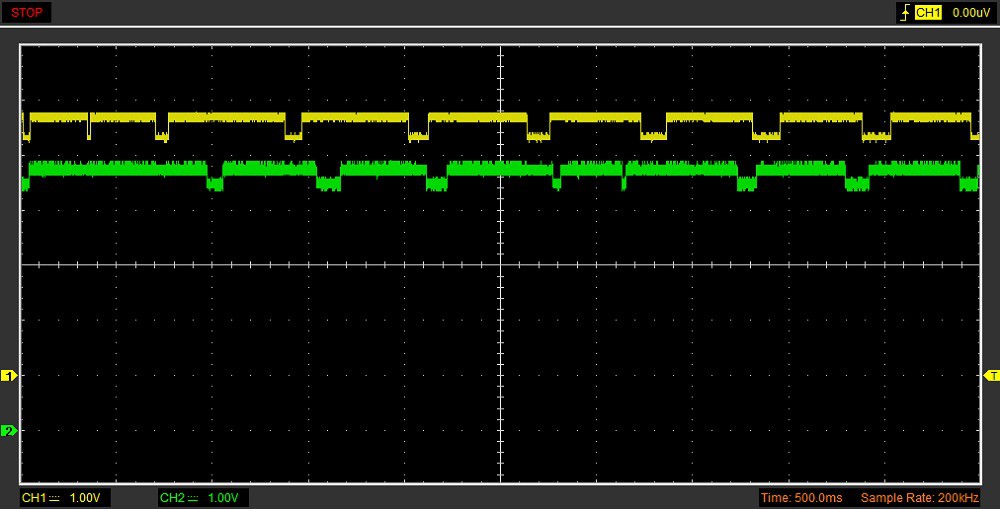Click the red STOP status indicator

point(26,13)
